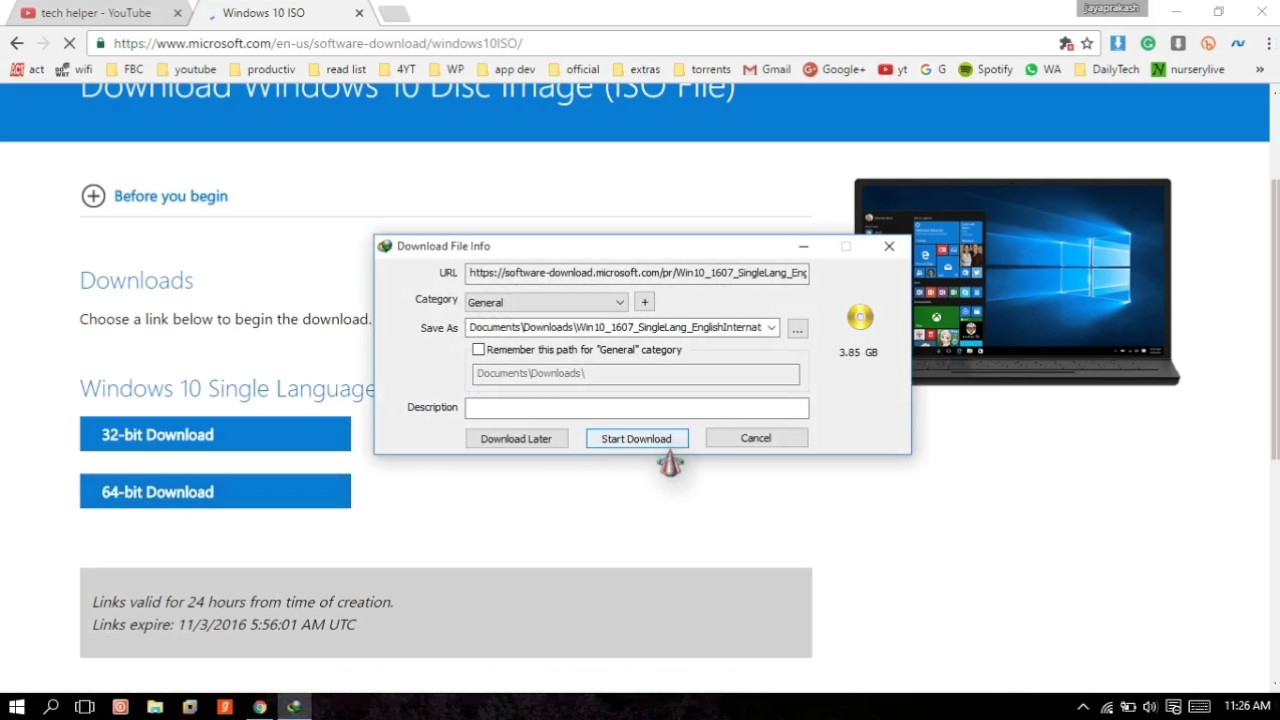The image size is (1280, 720).
Task: Browse save location with the ... button
Action: point(797,328)
